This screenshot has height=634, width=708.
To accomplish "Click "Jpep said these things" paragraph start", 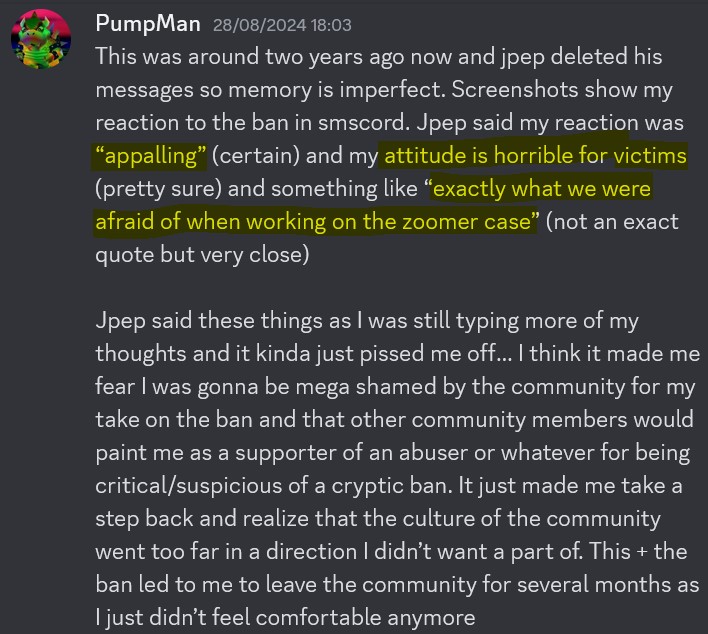I will (x=200, y=321).
